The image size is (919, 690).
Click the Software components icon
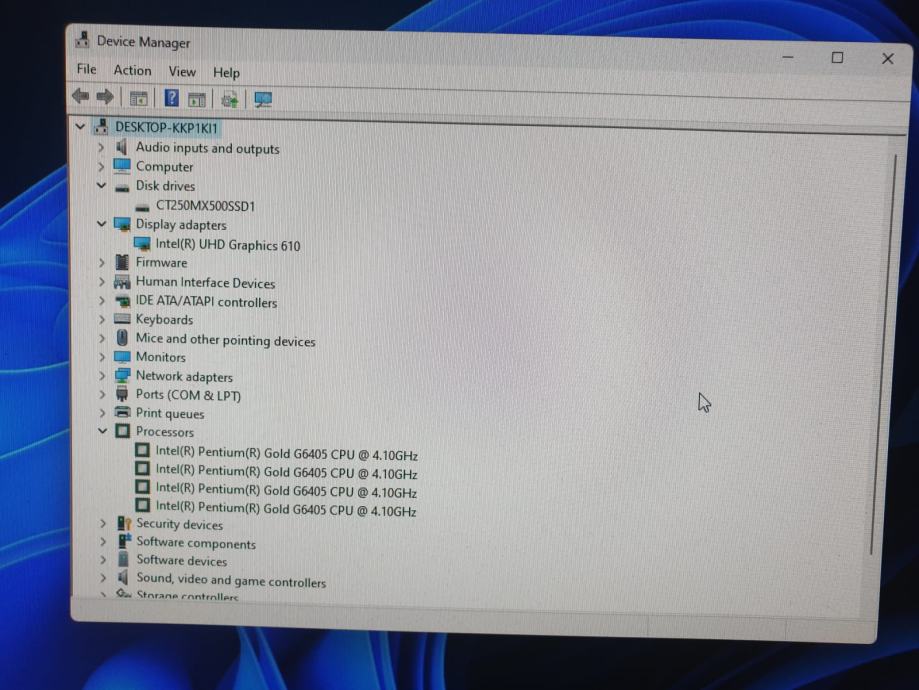point(124,541)
